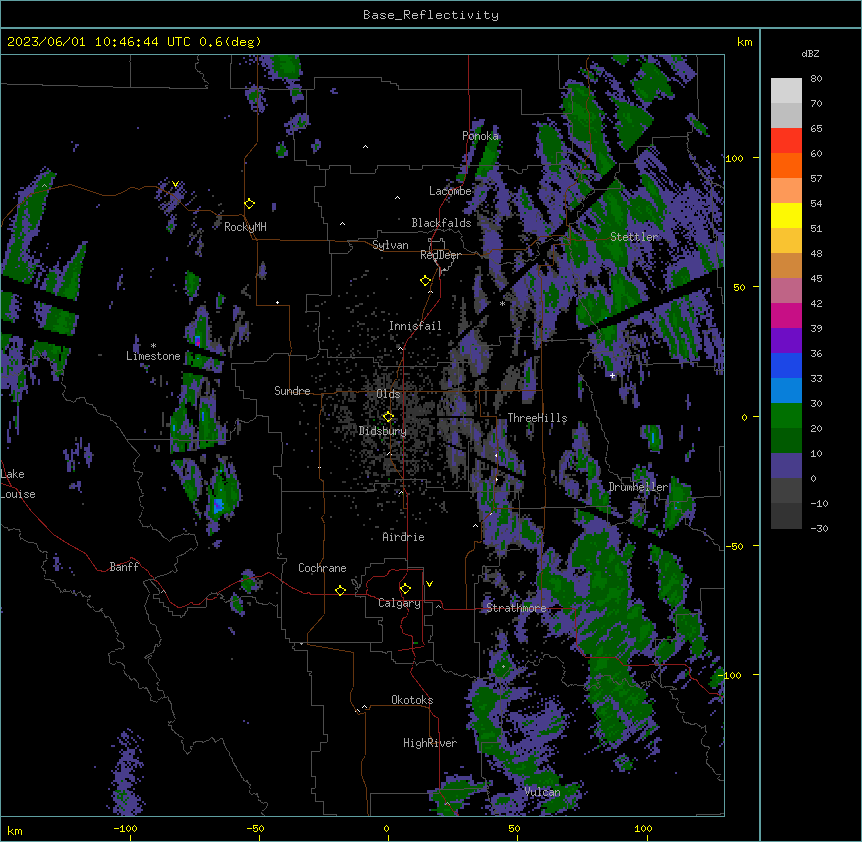This screenshot has width=862, height=842.
Task: Click the Banff label
Action: coord(124,567)
